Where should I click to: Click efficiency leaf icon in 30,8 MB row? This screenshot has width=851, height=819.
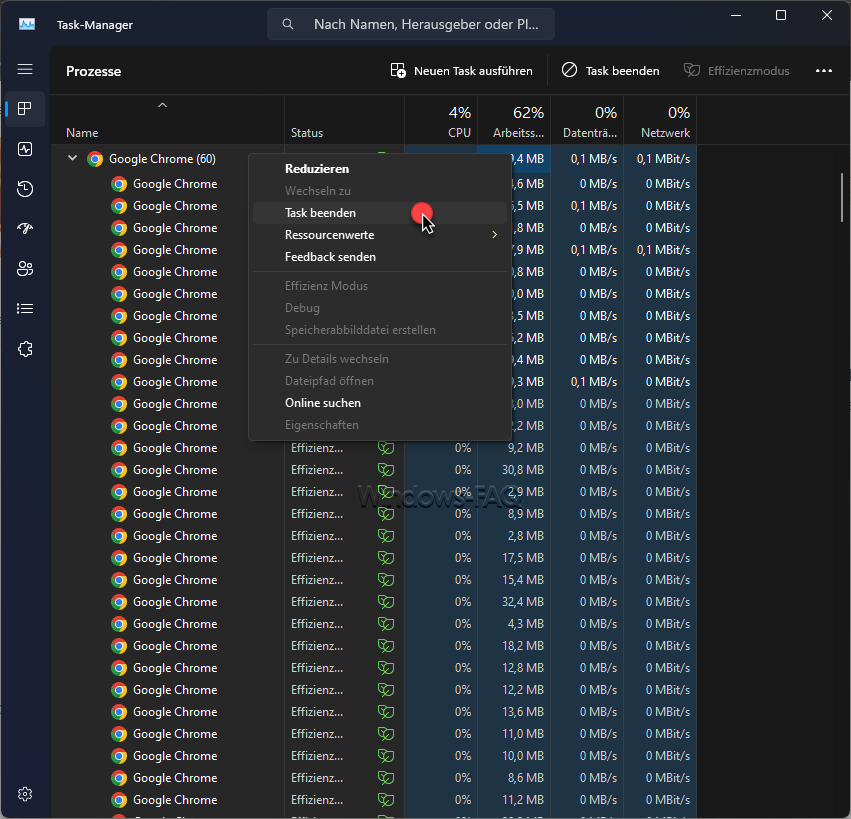(x=386, y=470)
